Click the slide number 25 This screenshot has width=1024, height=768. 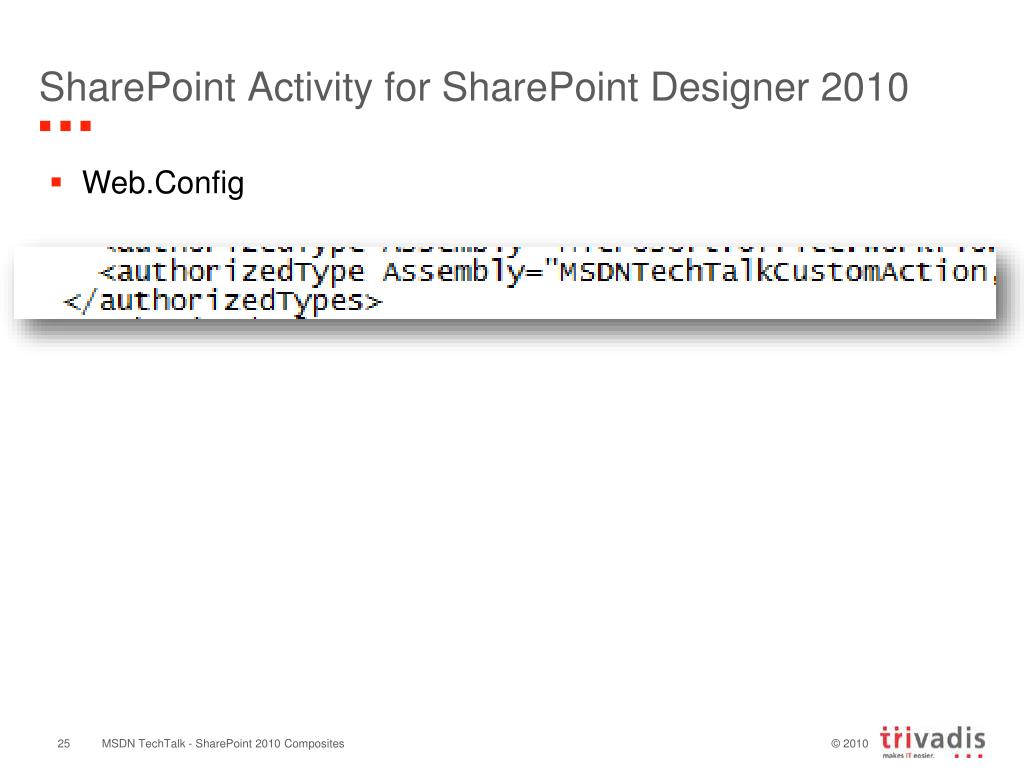[x=63, y=743]
